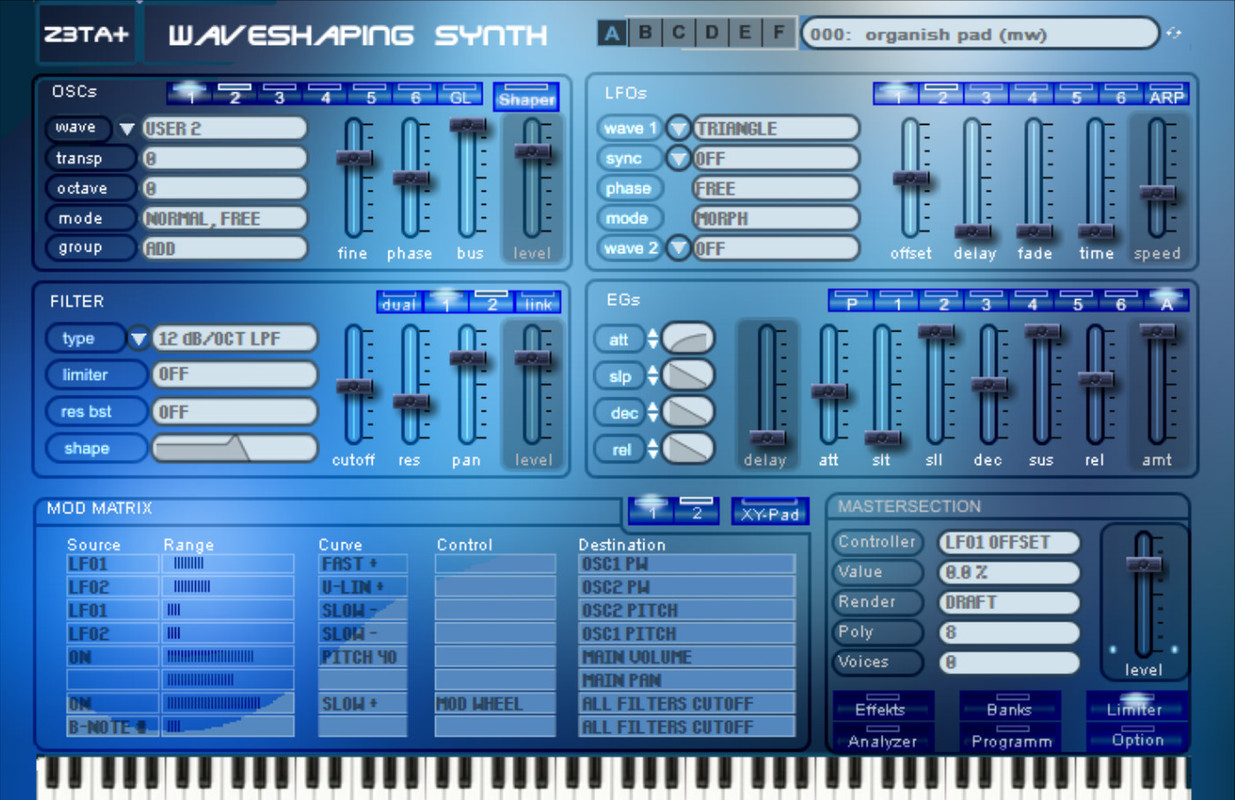1235x800 pixels.
Task: Click the filter shape curve display
Action: click(x=235, y=448)
